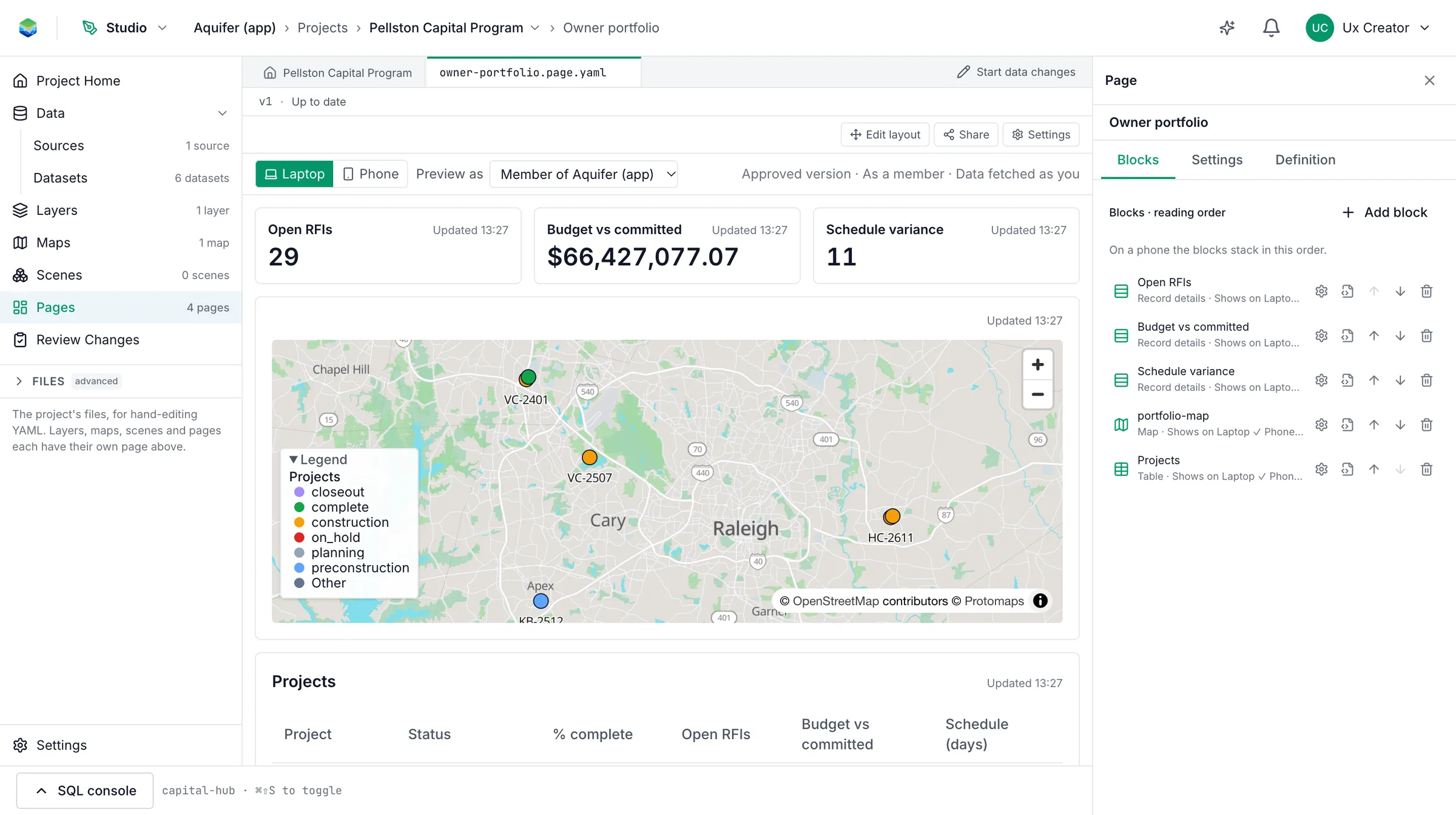
Task: Open the AI sparkle assistant icon
Action: pyautogui.click(x=1227, y=28)
